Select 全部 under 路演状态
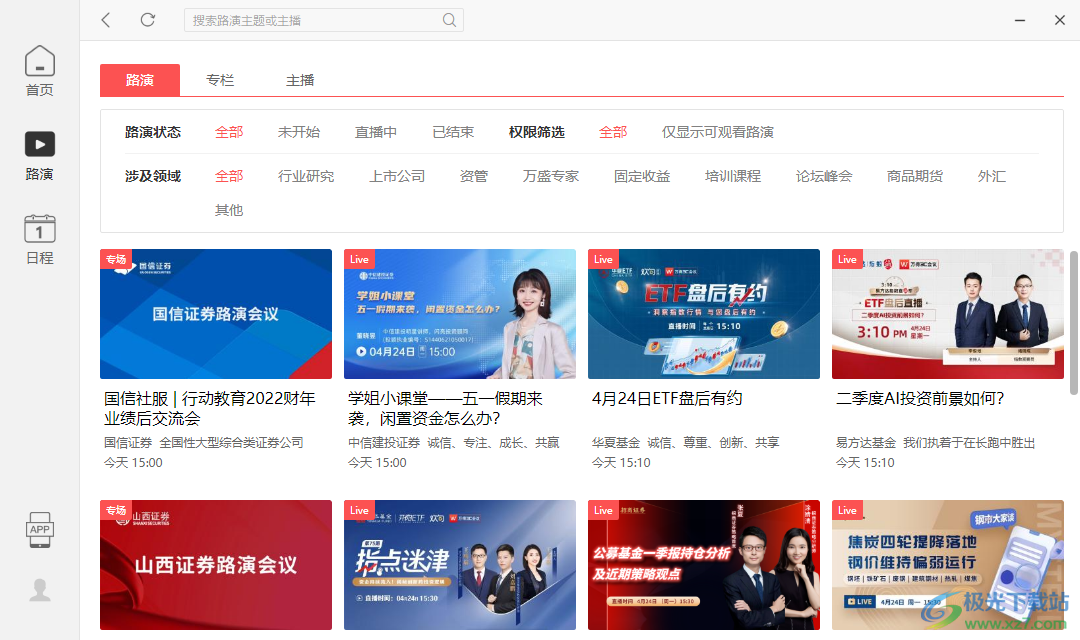This screenshot has height=640, width=1080. 229,132
